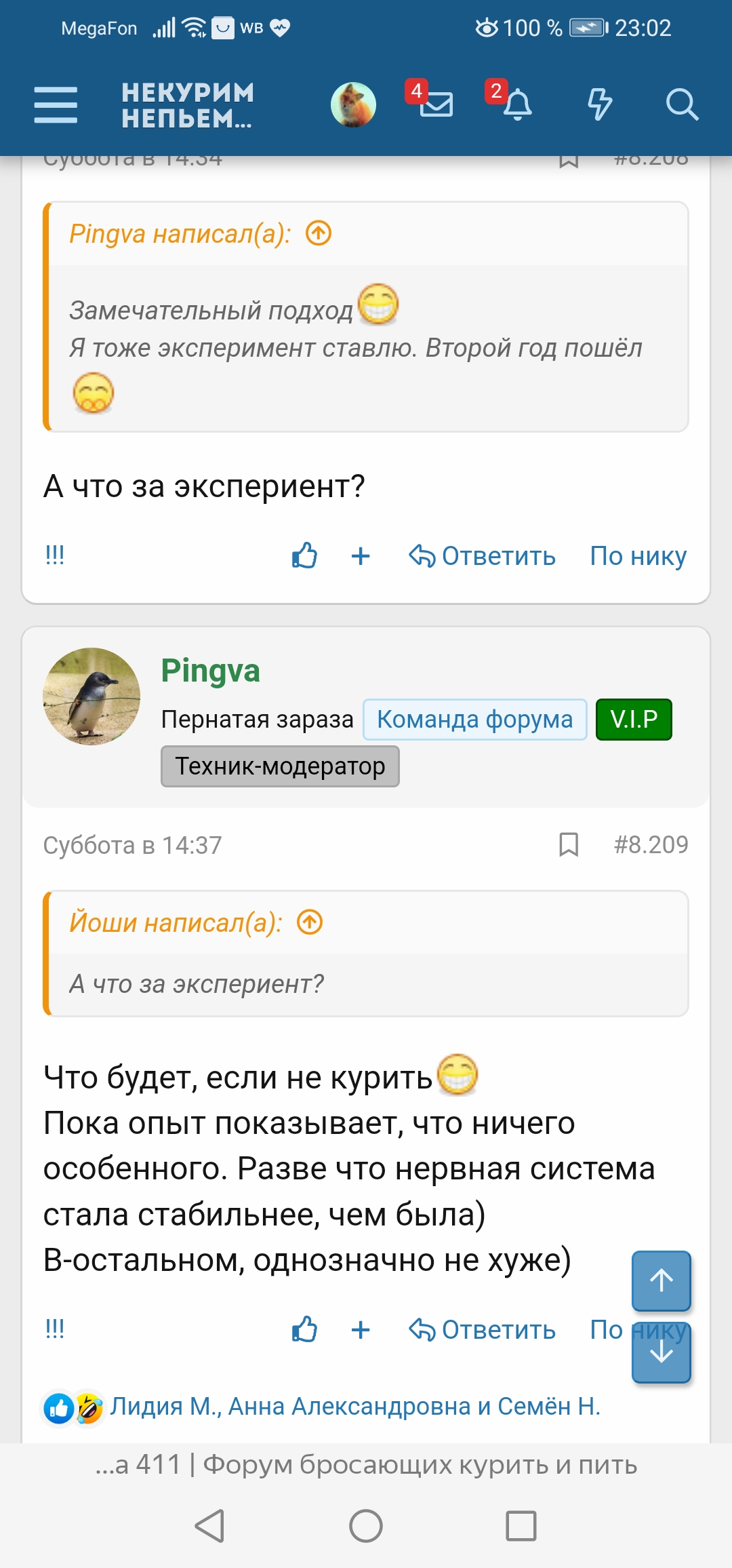Open private messages inbox envelope icon
The width and height of the screenshot is (732, 1568).
[x=435, y=104]
